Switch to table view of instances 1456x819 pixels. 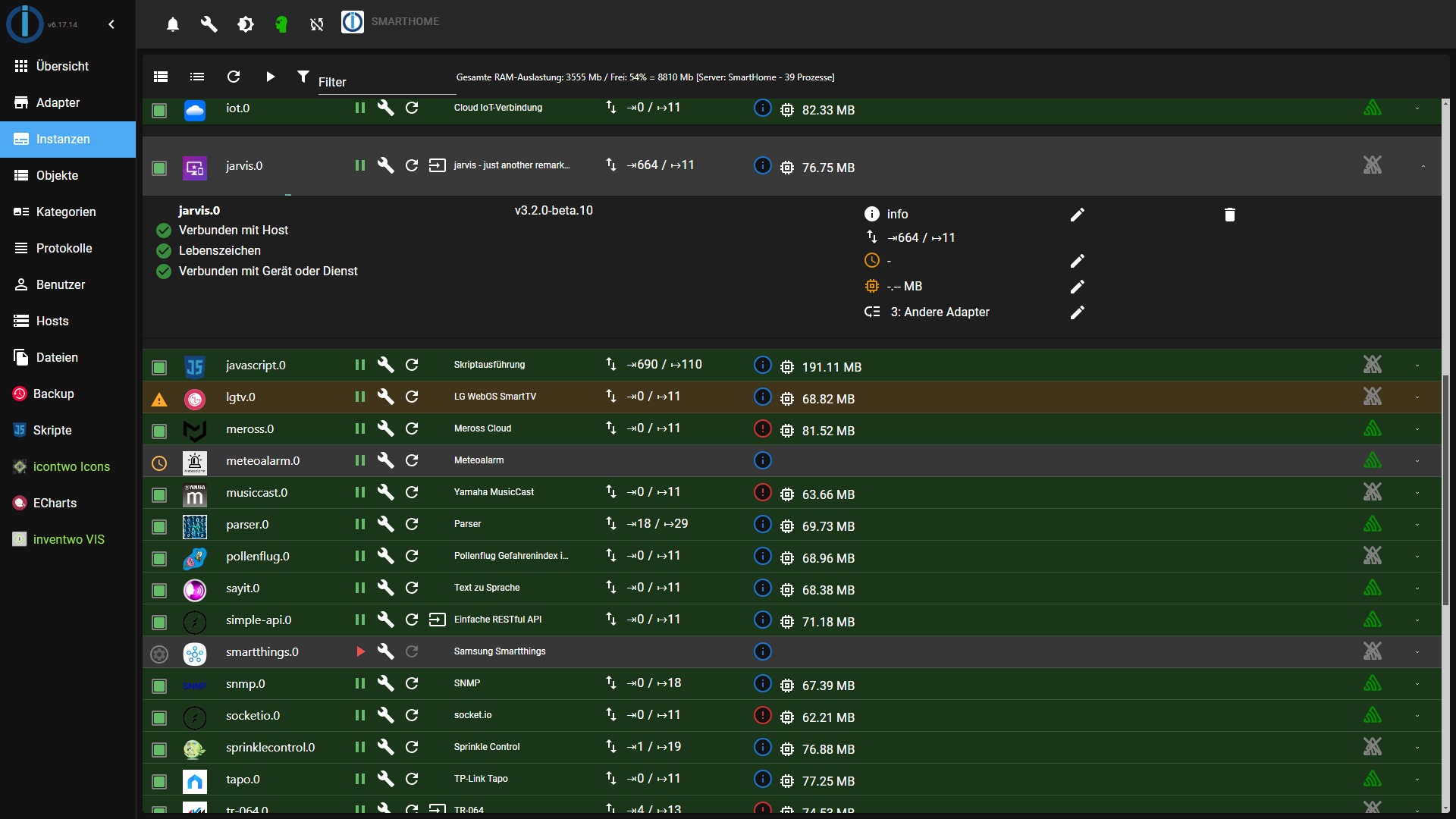point(160,77)
